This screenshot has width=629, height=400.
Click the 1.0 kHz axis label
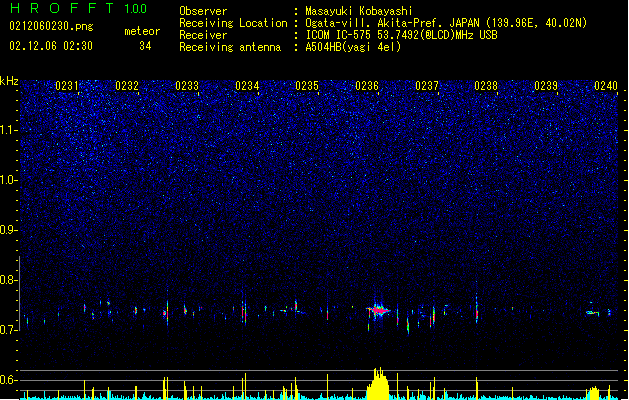(8, 180)
